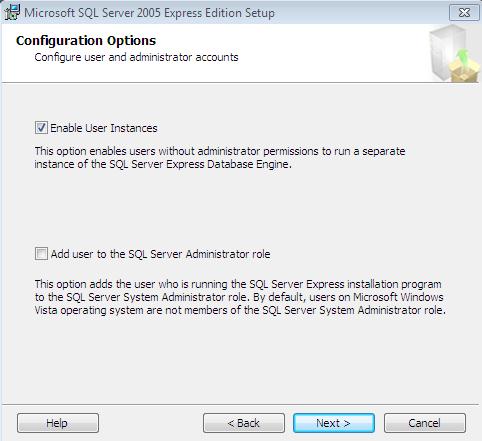The height and width of the screenshot is (441, 482).
Task: Click the words 'SQL Server Express Database Engine'
Action: (200, 164)
